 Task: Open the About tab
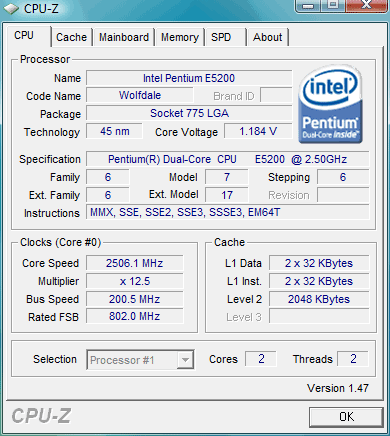268,37
